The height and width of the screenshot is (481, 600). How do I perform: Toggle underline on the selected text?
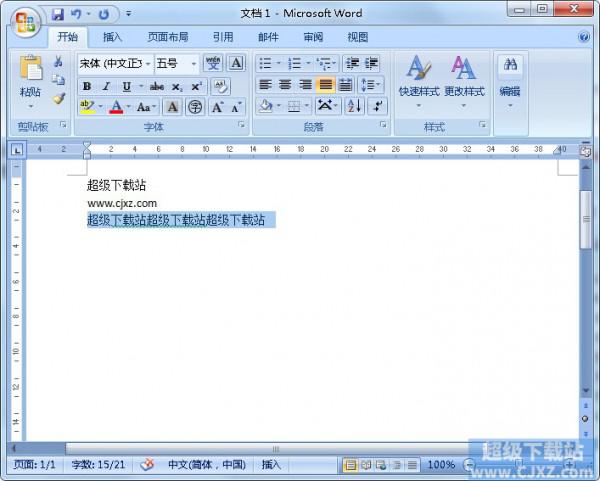point(127,86)
